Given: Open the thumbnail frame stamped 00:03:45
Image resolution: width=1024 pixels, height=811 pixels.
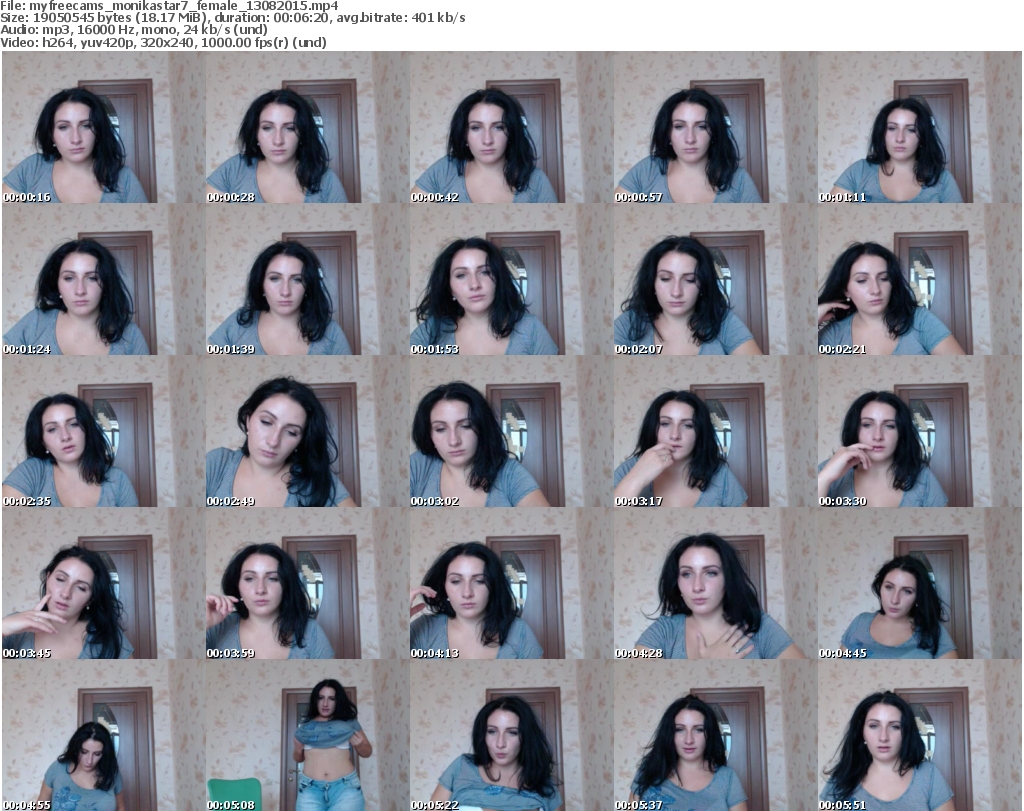Looking at the screenshot, I should pyautogui.click(x=104, y=584).
